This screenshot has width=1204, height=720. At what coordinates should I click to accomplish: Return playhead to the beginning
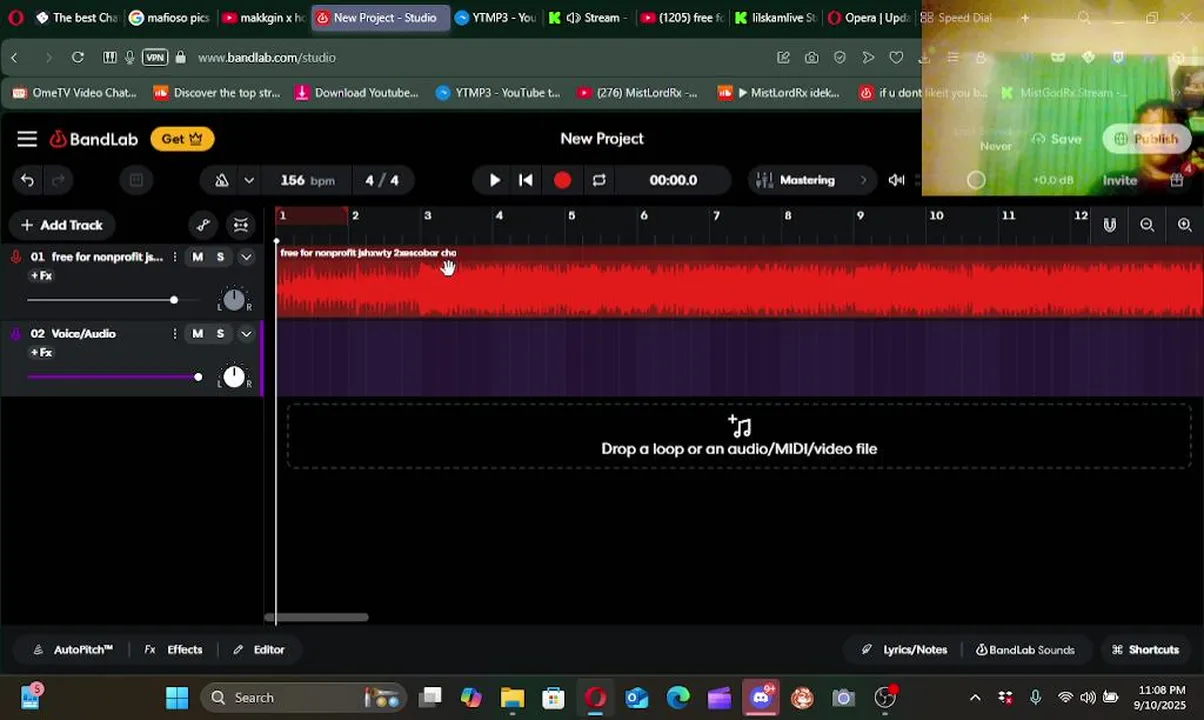(x=526, y=180)
